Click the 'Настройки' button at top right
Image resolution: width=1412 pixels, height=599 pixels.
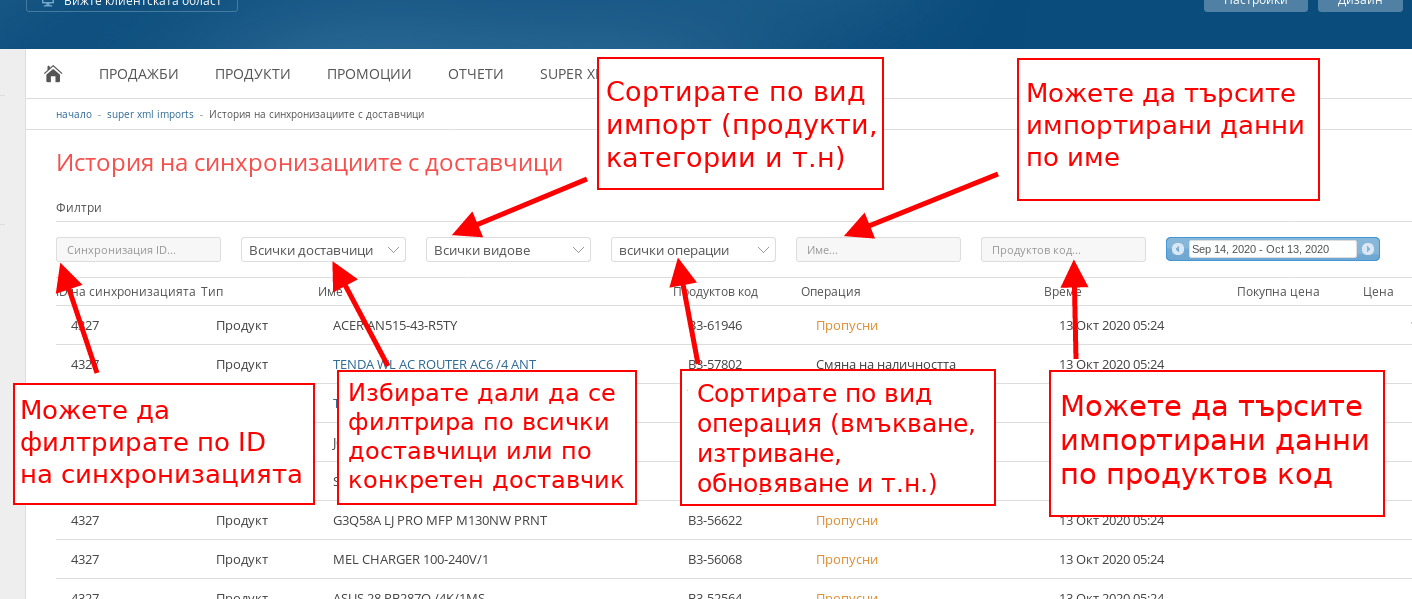(x=1255, y=4)
